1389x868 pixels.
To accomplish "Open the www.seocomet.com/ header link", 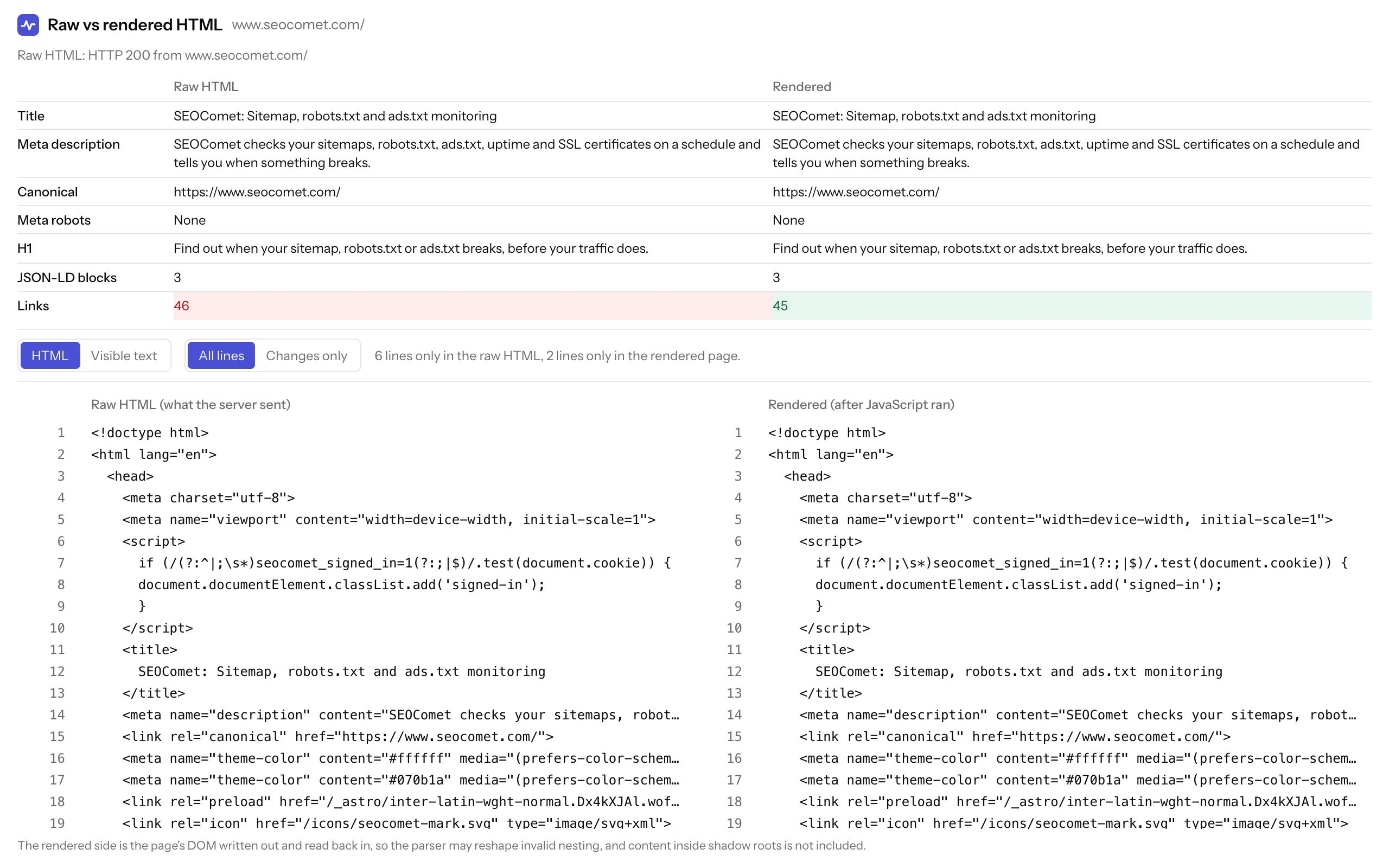I will tap(298, 25).
